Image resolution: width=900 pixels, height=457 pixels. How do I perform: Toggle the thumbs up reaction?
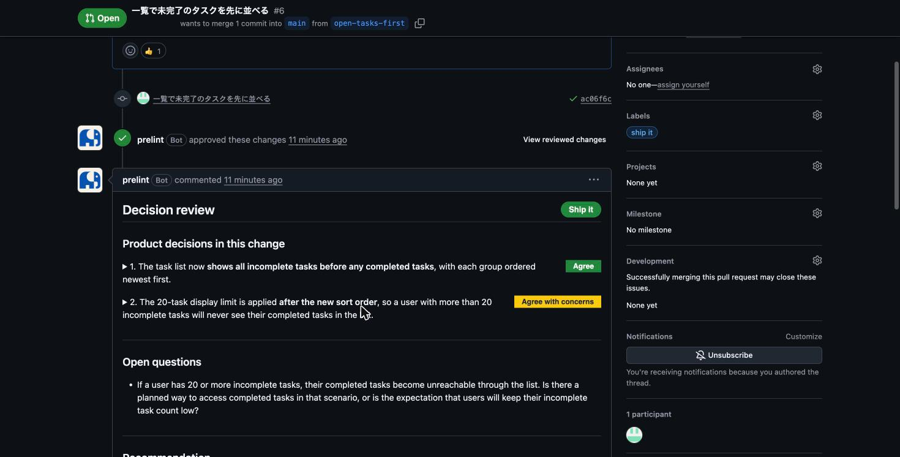(x=153, y=51)
